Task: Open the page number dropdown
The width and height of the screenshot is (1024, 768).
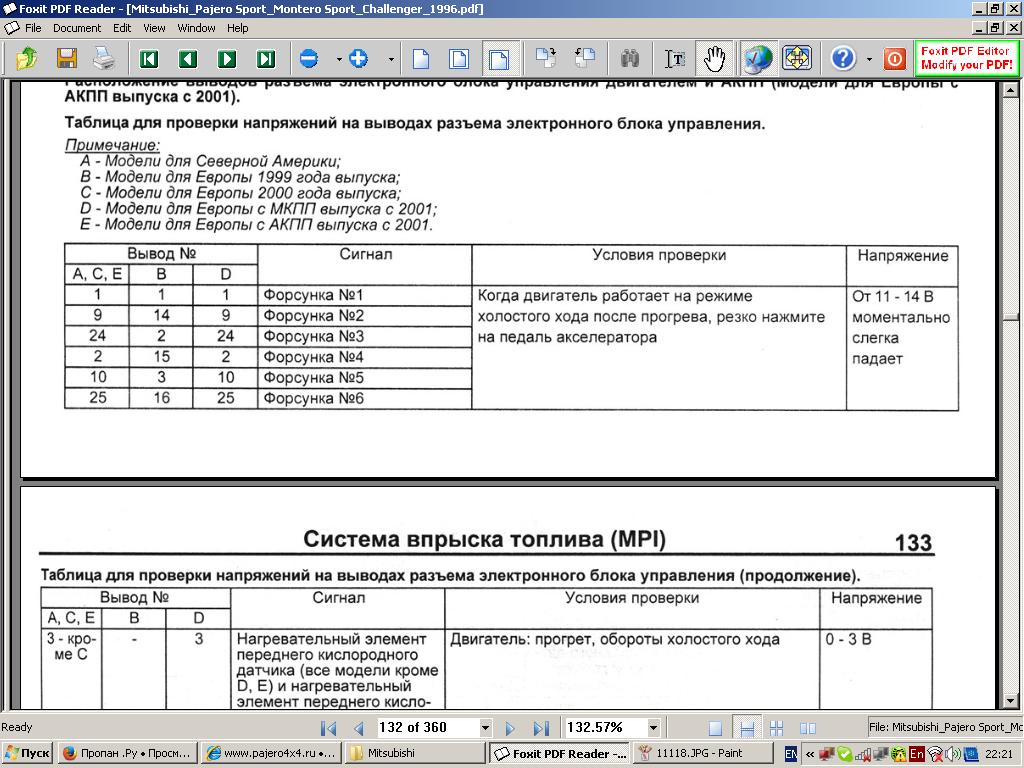Action: pyautogui.click(x=486, y=728)
